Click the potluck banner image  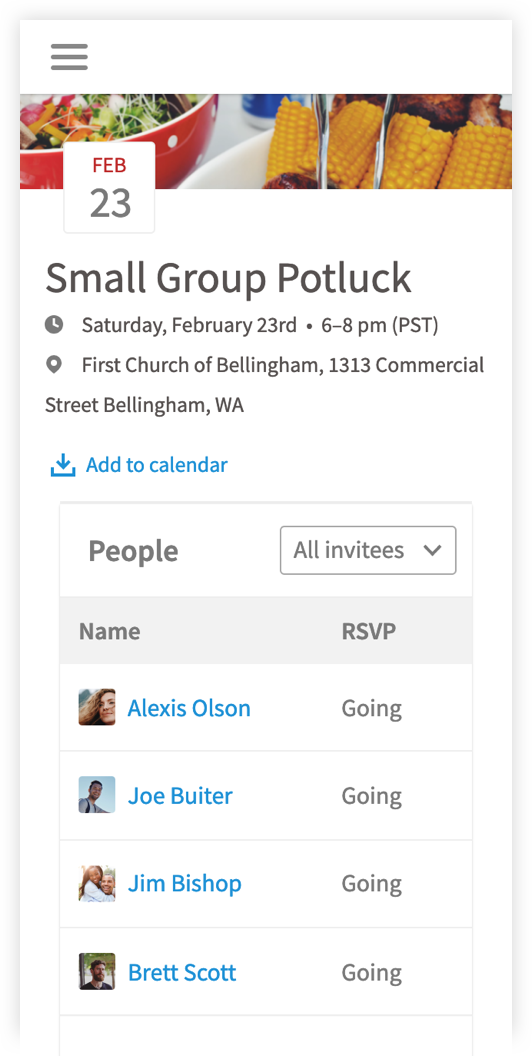(x=266, y=141)
